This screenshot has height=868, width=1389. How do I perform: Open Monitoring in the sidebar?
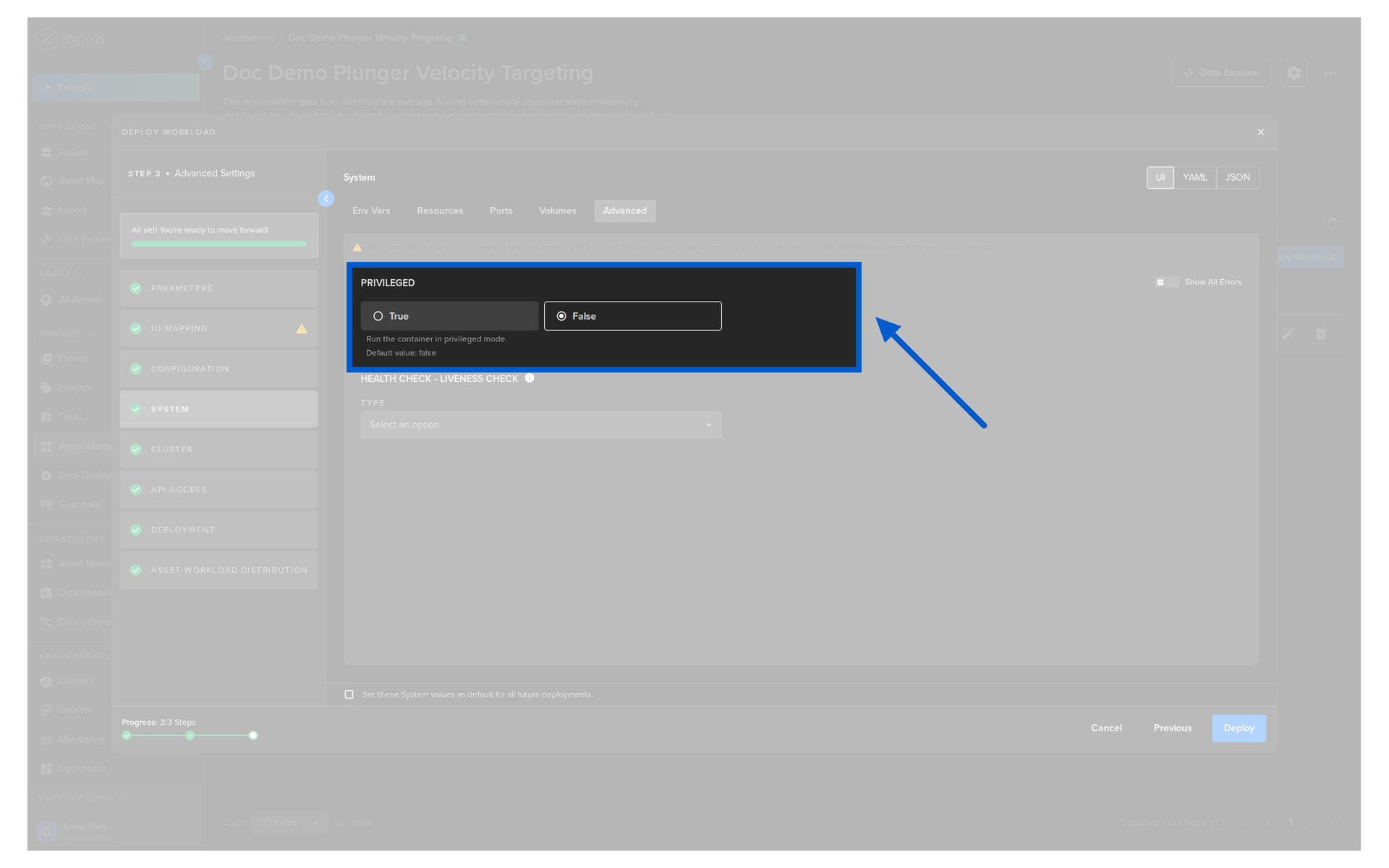pyautogui.click(x=72, y=739)
